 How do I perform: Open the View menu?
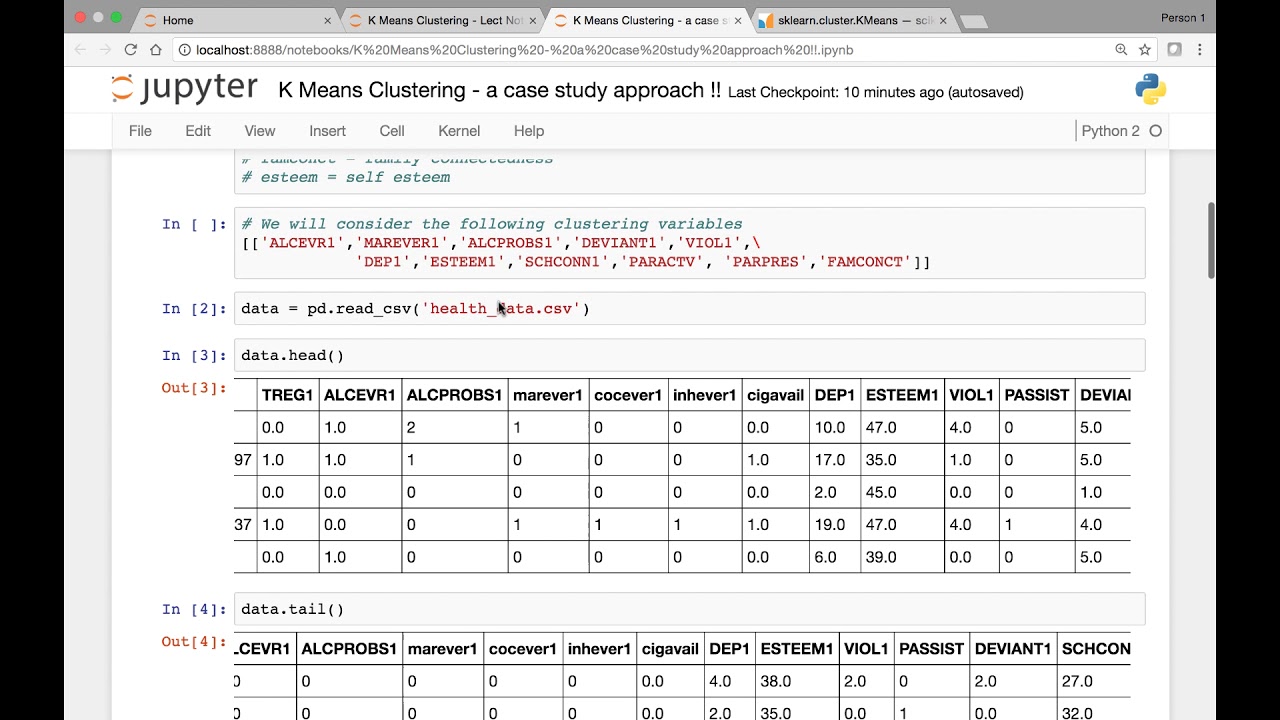tap(259, 131)
